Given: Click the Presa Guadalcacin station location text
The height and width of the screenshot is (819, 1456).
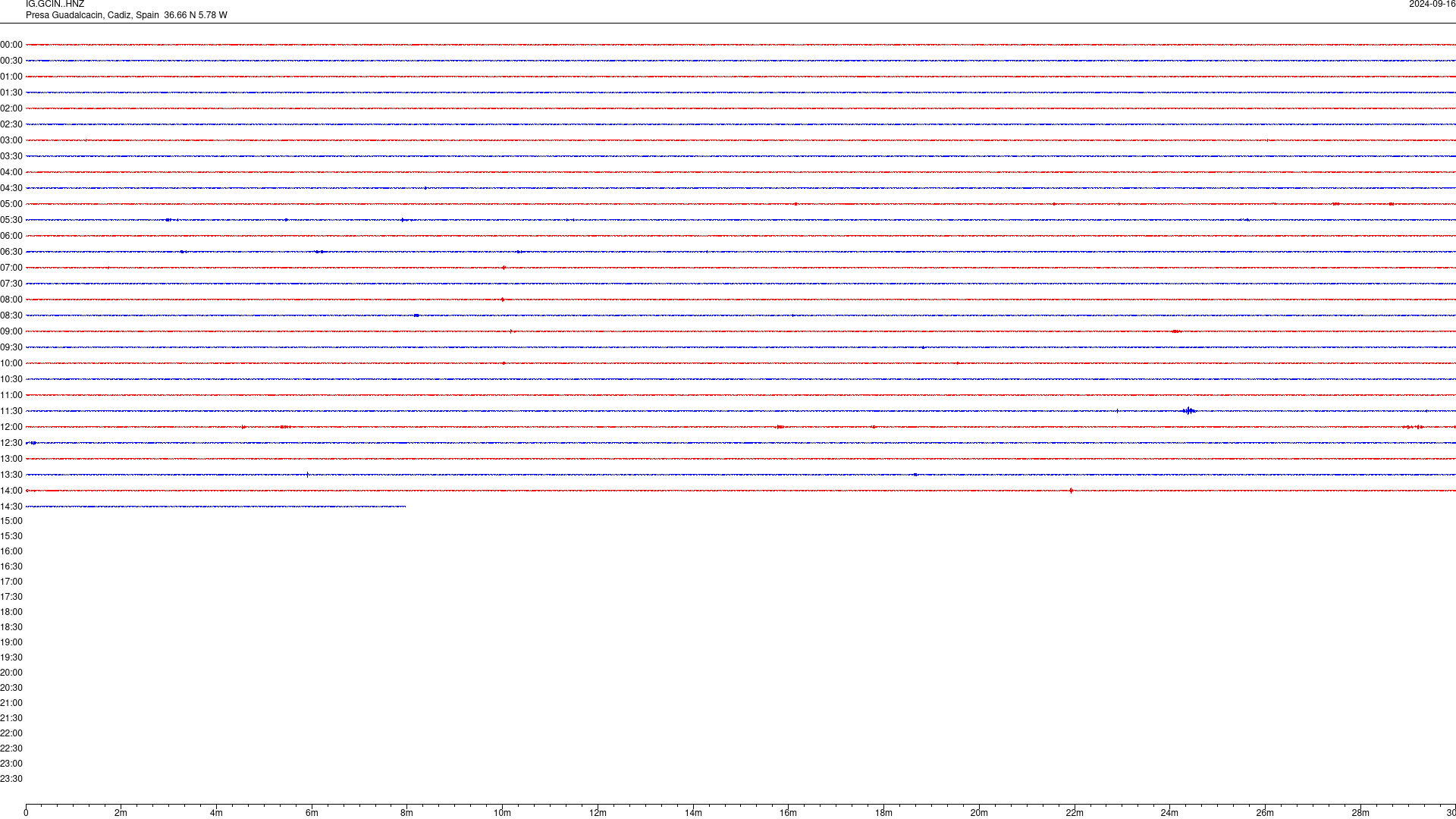Looking at the screenshot, I should pos(126,15).
